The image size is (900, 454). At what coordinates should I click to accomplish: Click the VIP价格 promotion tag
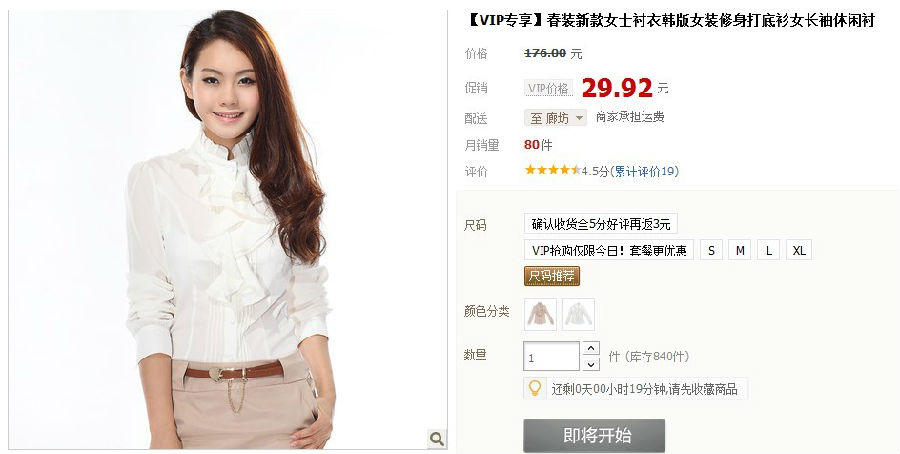[549, 88]
